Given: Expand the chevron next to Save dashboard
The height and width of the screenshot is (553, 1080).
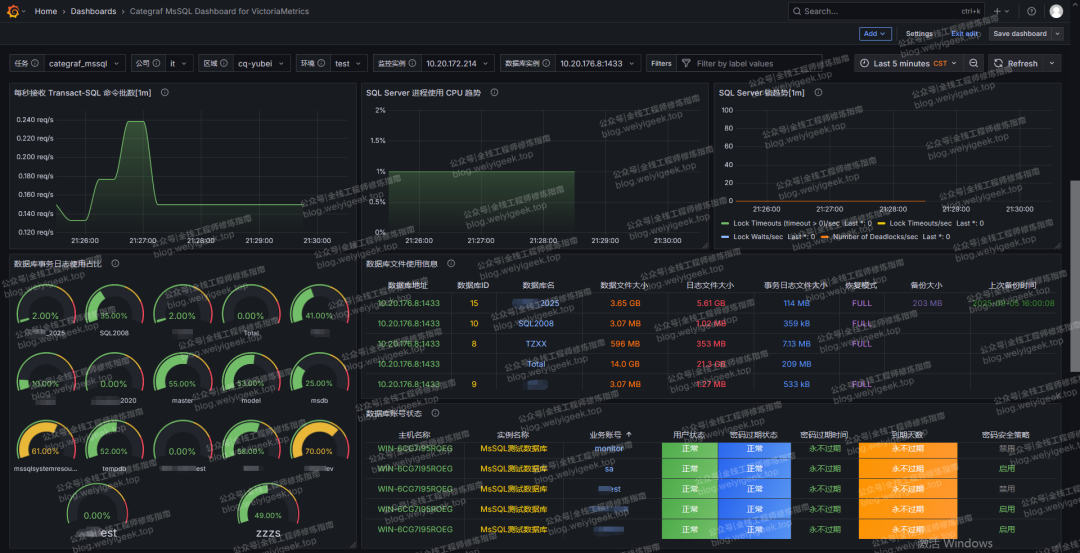Looking at the screenshot, I should [x=1057, y=34].
